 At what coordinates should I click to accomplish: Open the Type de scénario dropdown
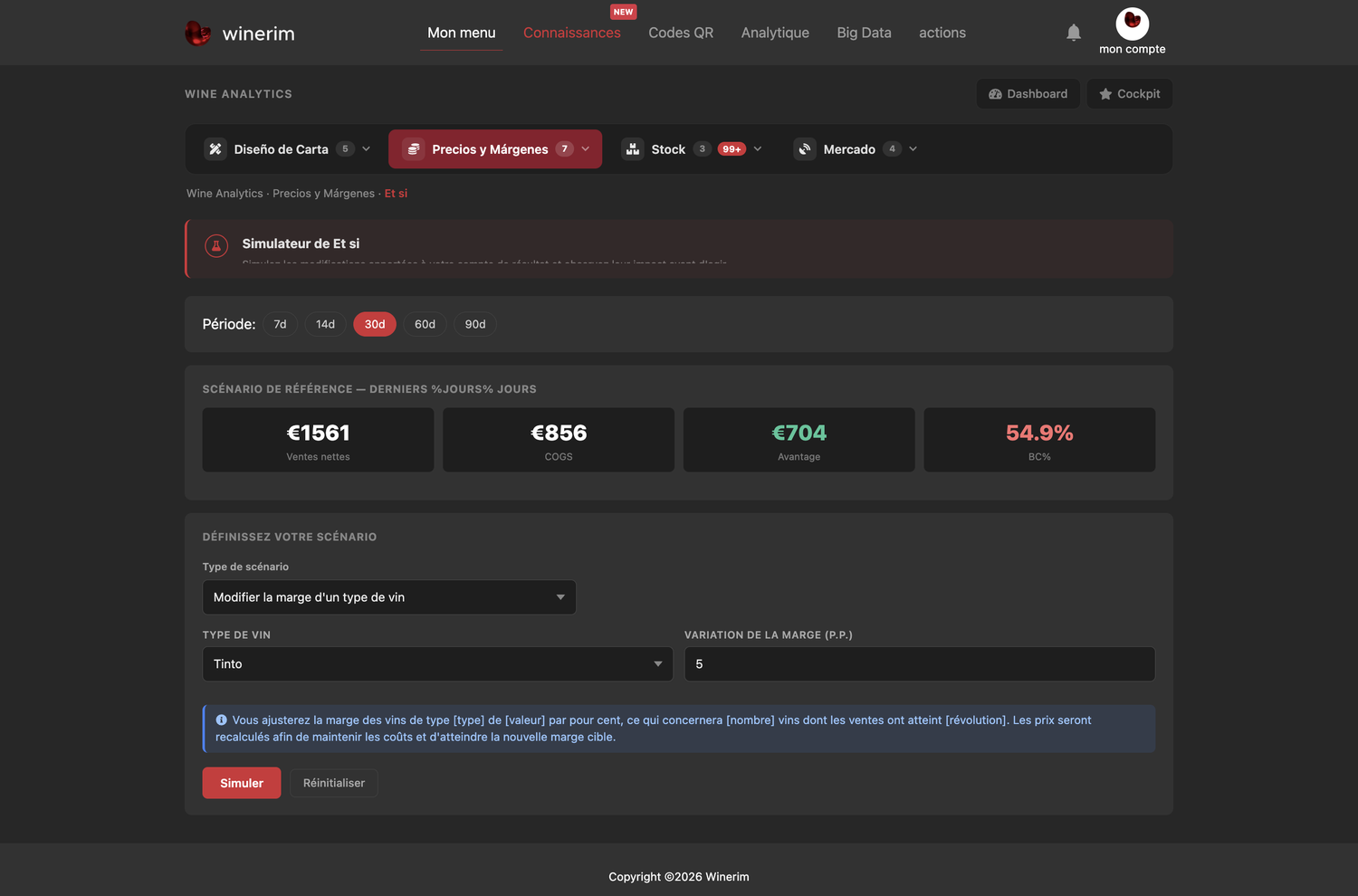389,597
